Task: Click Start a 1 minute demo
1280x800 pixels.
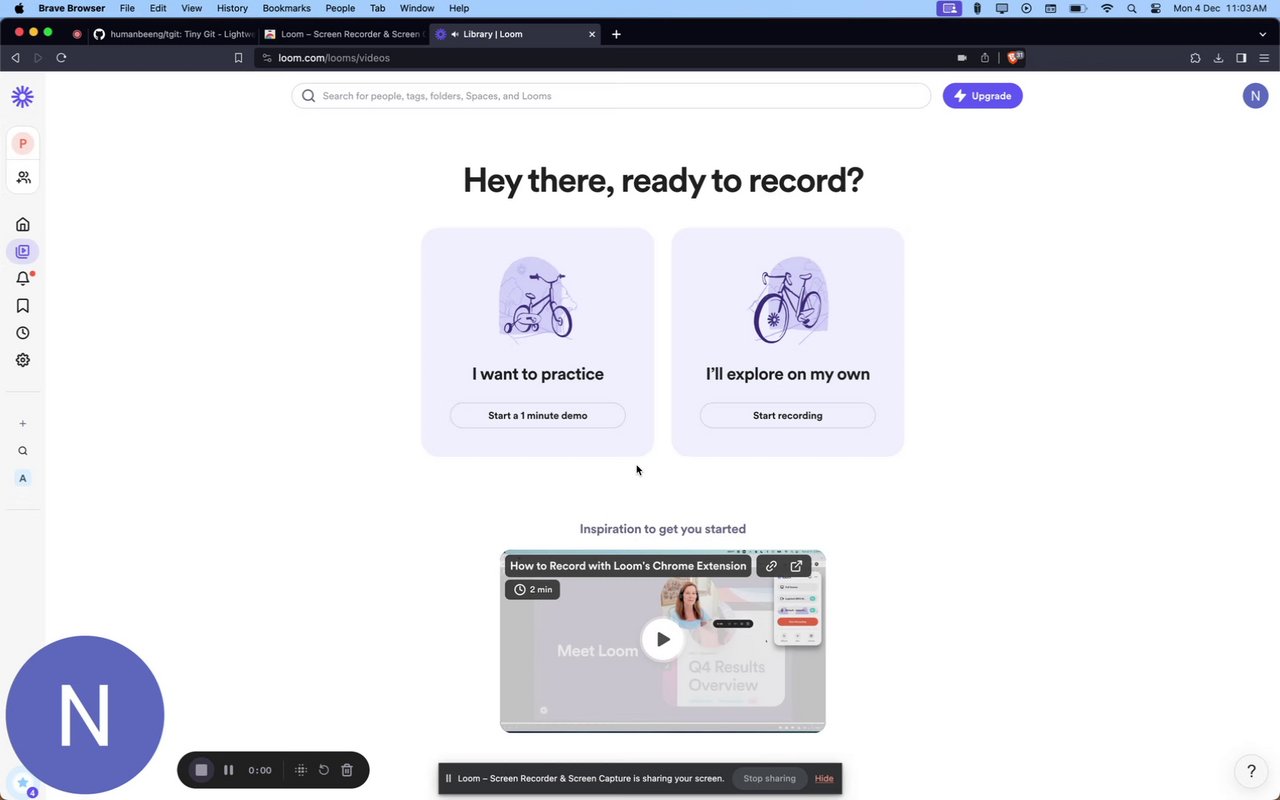Action: 538,415
